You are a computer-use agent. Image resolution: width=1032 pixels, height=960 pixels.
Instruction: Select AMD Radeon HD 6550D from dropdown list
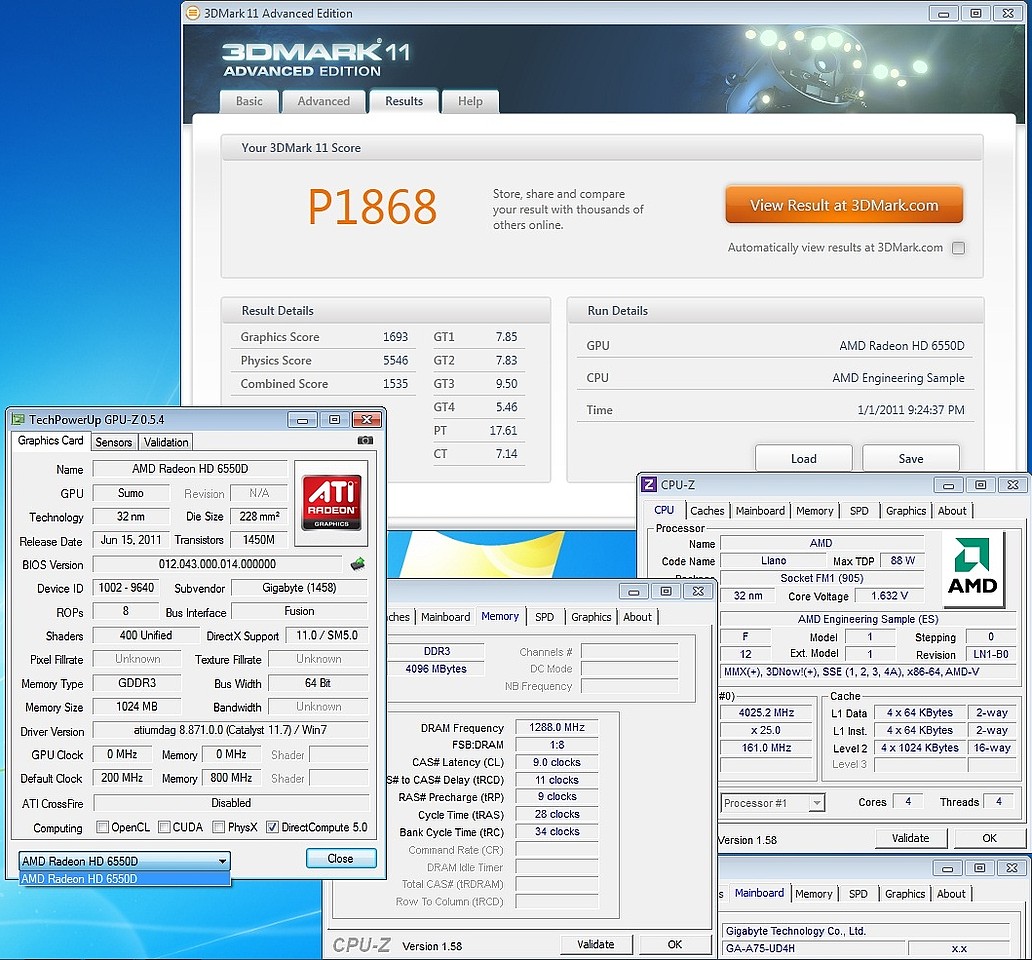(124, 878)
